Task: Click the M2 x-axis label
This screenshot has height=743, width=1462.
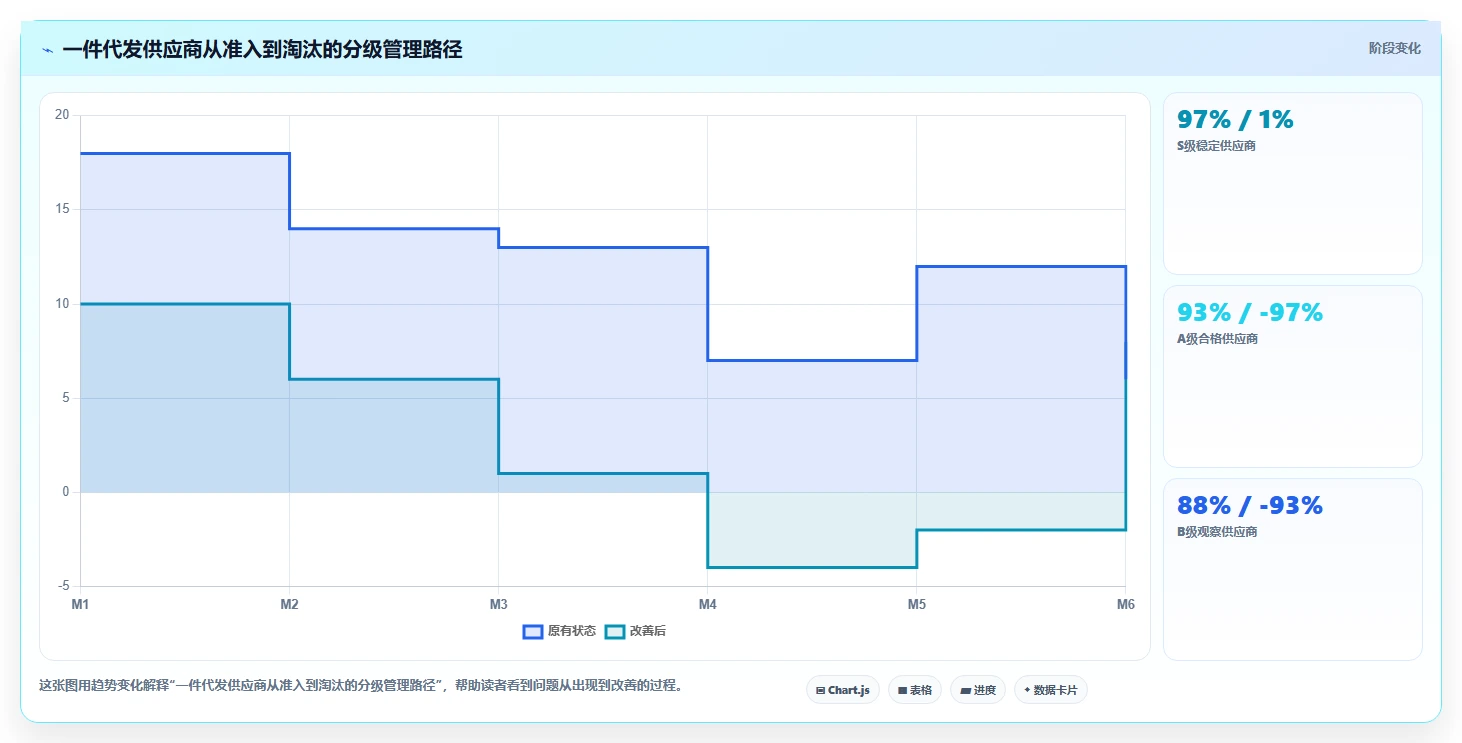Action: [x=289, y=604]
